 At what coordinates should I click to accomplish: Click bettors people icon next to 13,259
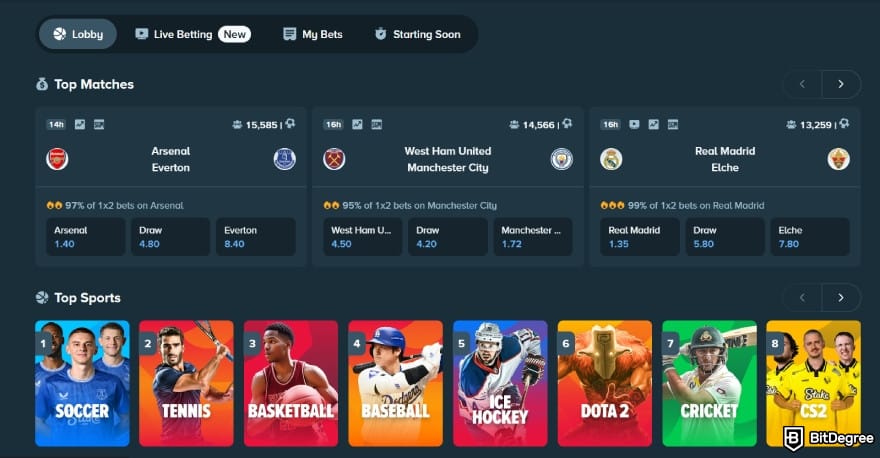pos(791,125)
